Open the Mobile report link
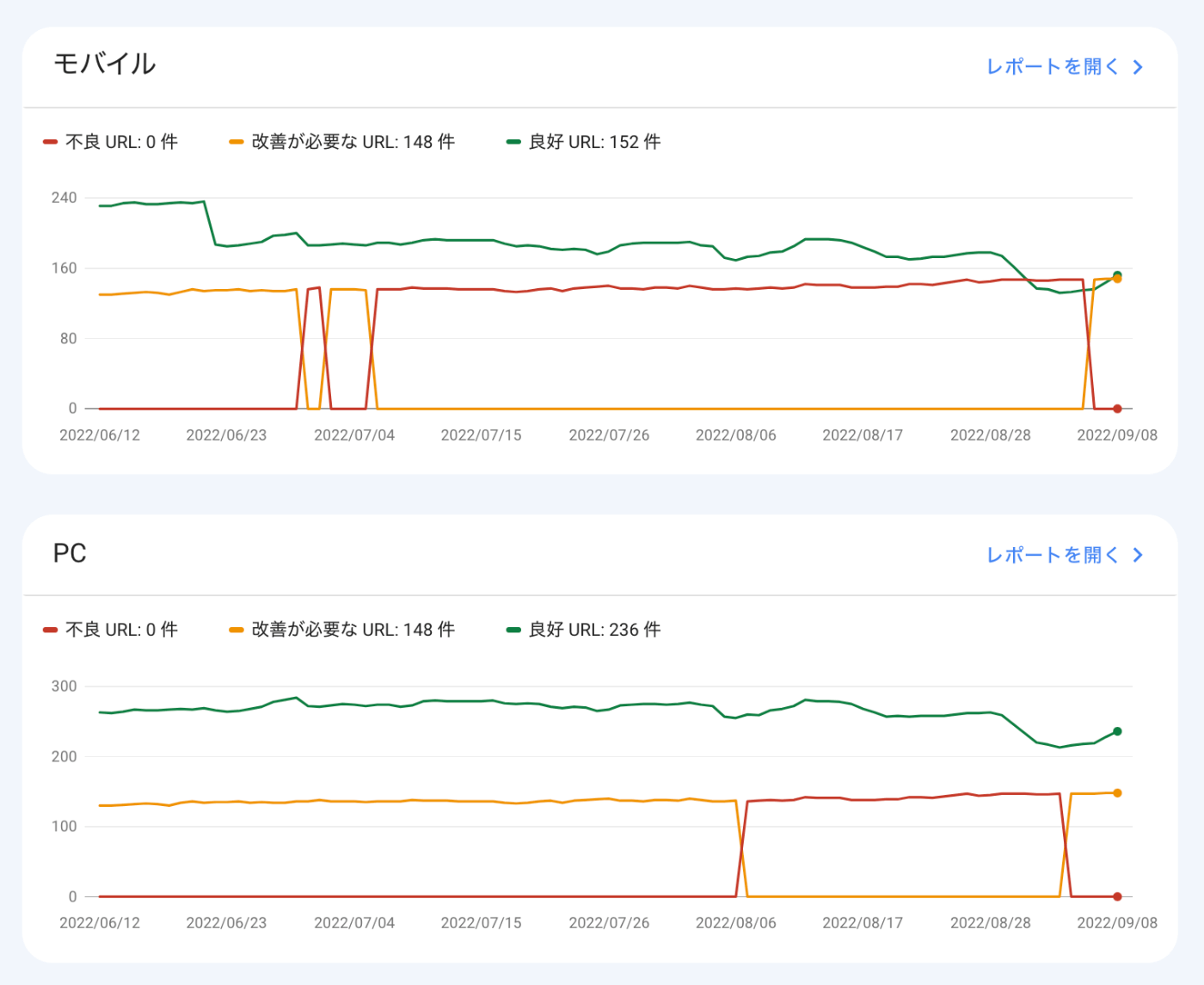1204x985 pixels. tap(1053, 67)
